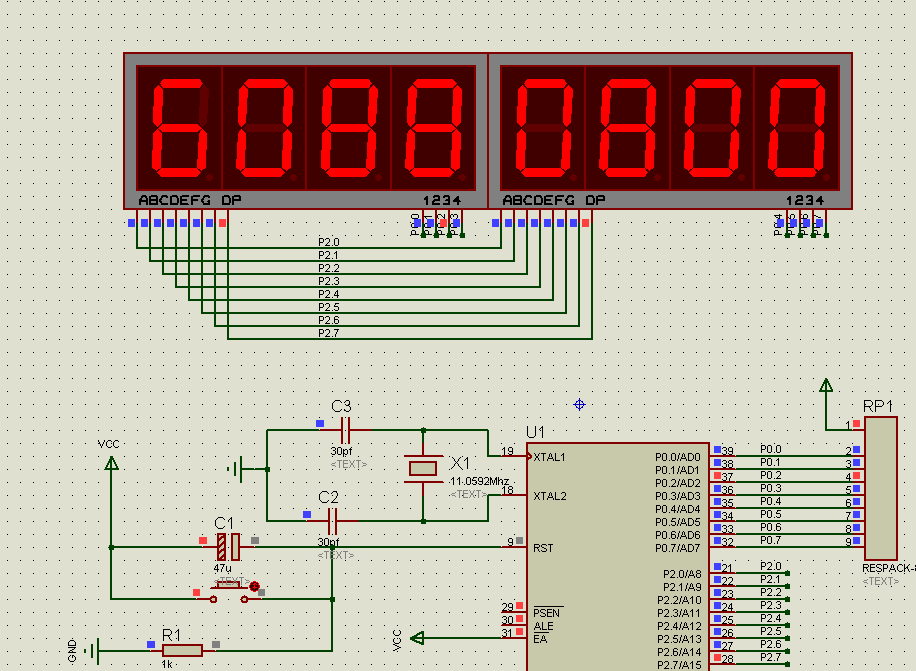
Task: Select the ground symbol left of C3
Action: tap(235, 469)
